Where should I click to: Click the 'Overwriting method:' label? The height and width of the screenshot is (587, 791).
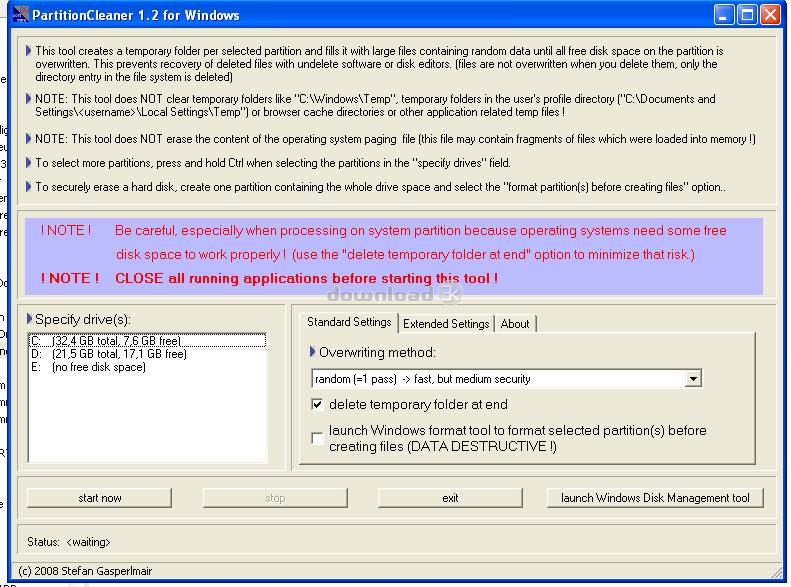point(377,352)
